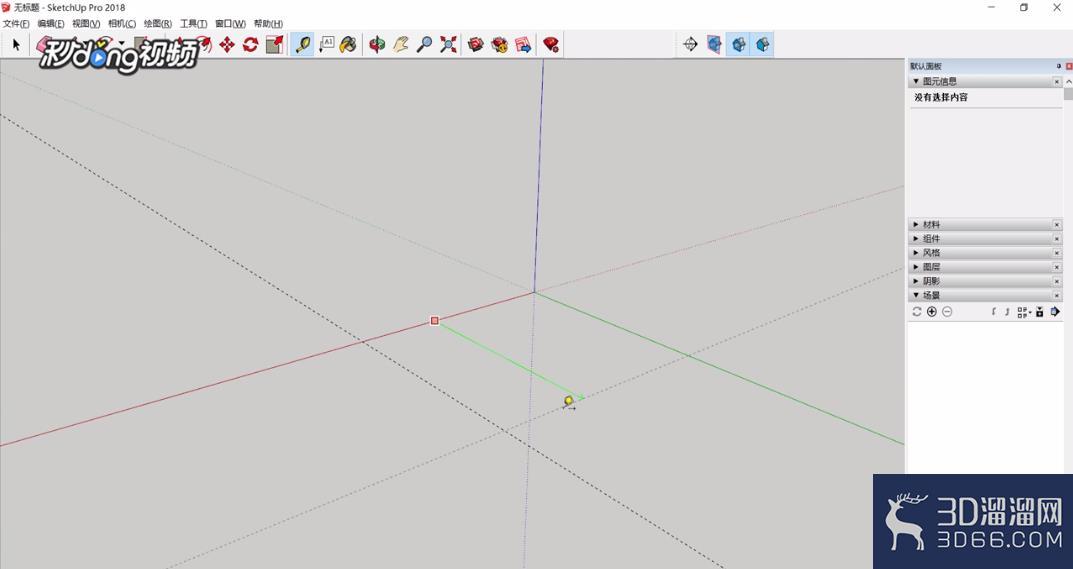Toggle auto-hide pin on 默认面板
1073x569 pixels.
coord(1059,66)
